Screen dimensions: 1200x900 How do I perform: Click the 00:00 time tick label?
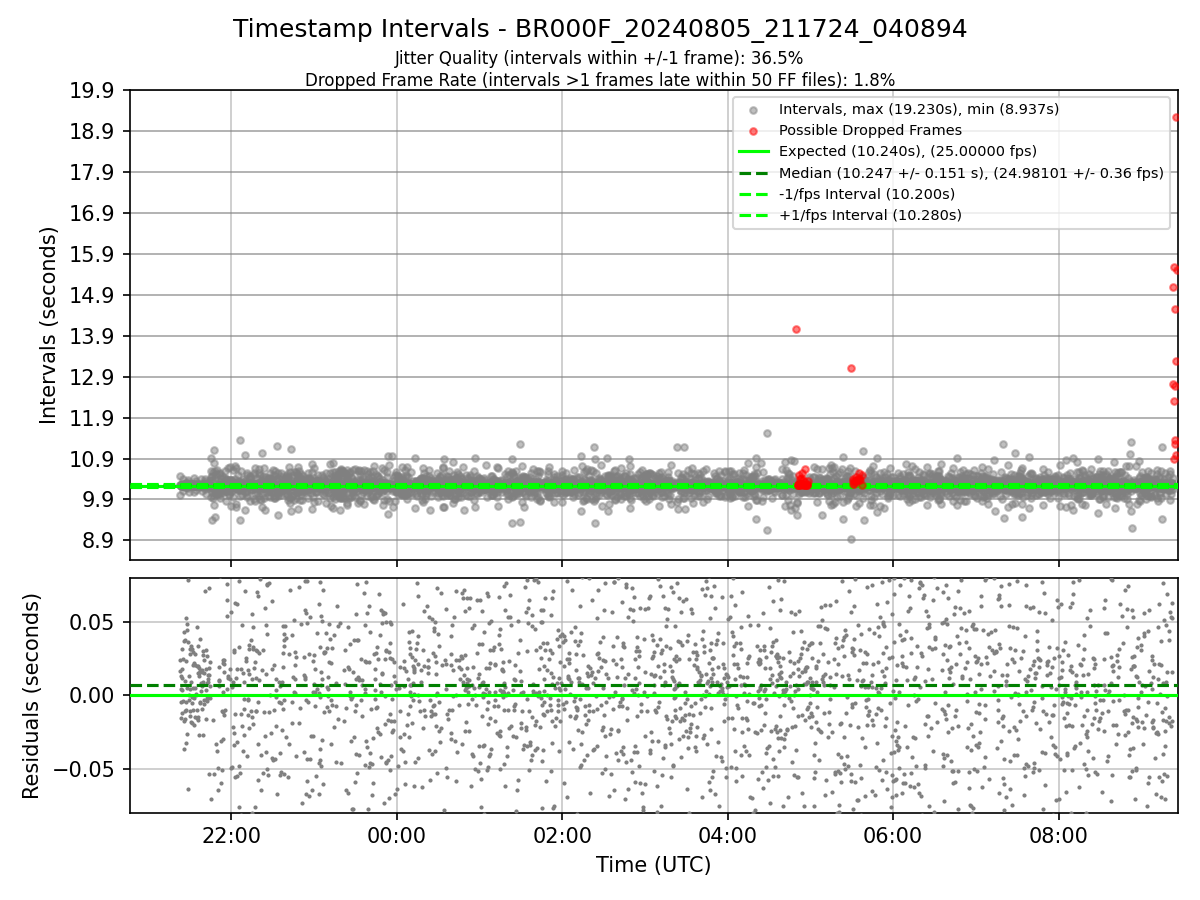click(396, 834)
